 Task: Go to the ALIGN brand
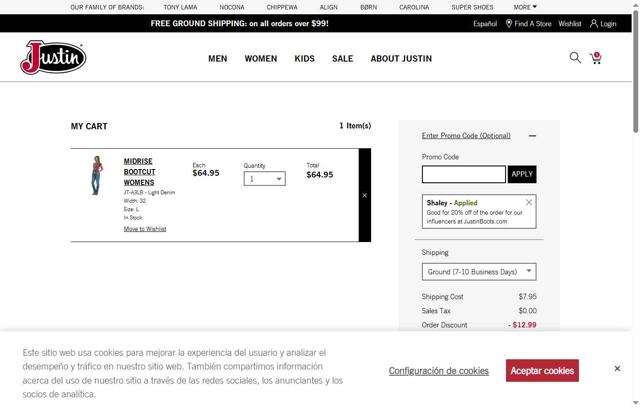click(329, 7)
